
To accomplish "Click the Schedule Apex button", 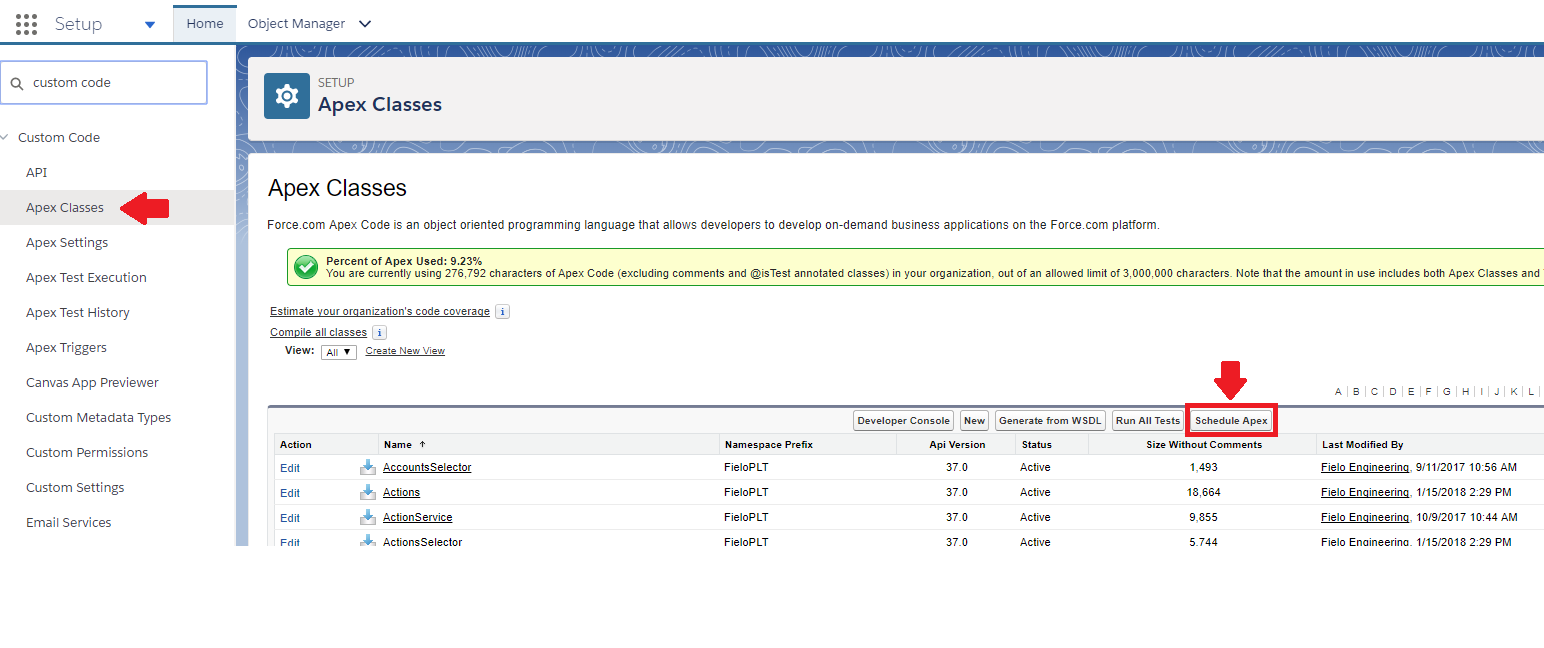I will (1231, 421).
